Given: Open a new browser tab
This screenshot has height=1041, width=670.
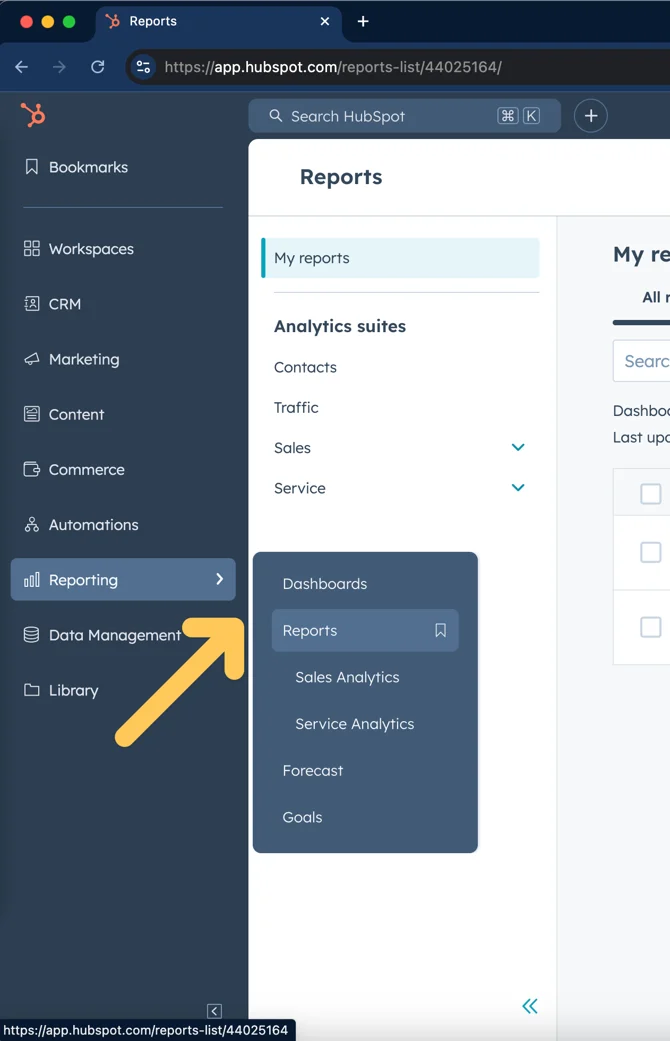Looking at the screenshot, I should tap(363, 21).
